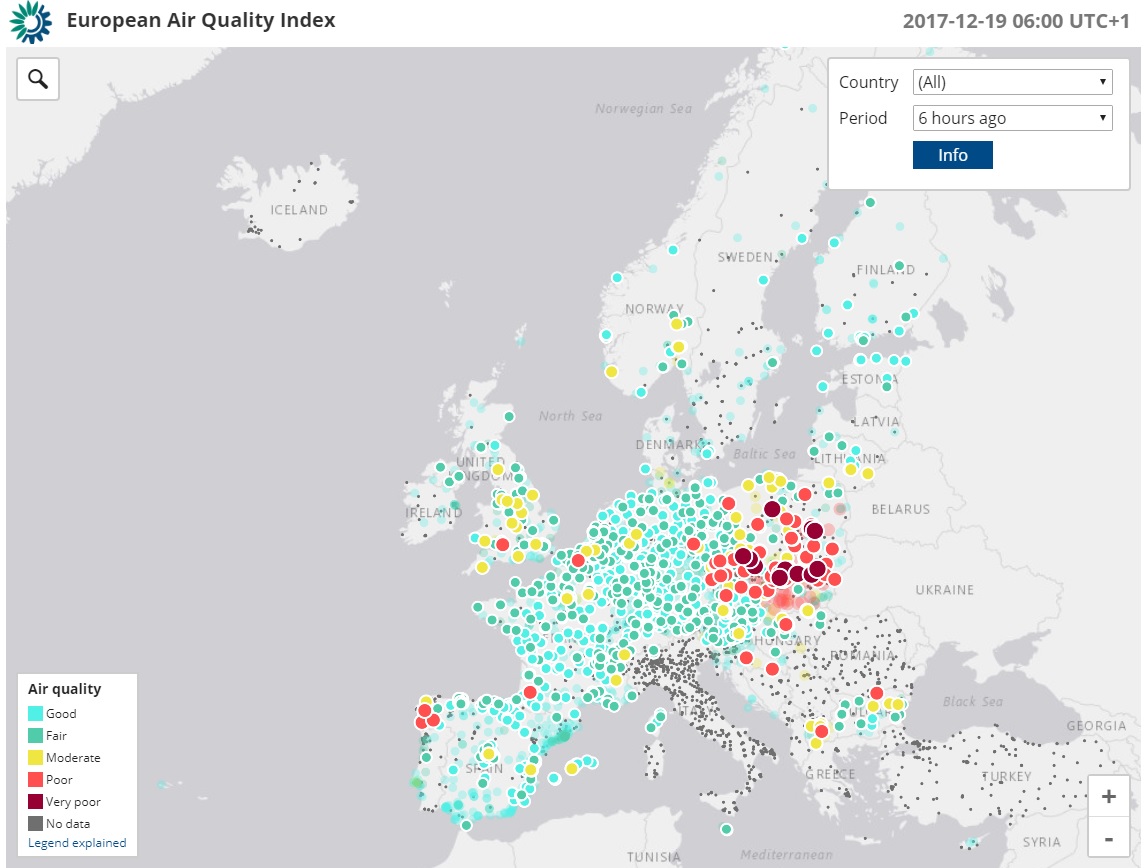Click the timestamp 2017-12-19 06:00 UTC+1
1148x868 pixels.
pos(1015,21)
